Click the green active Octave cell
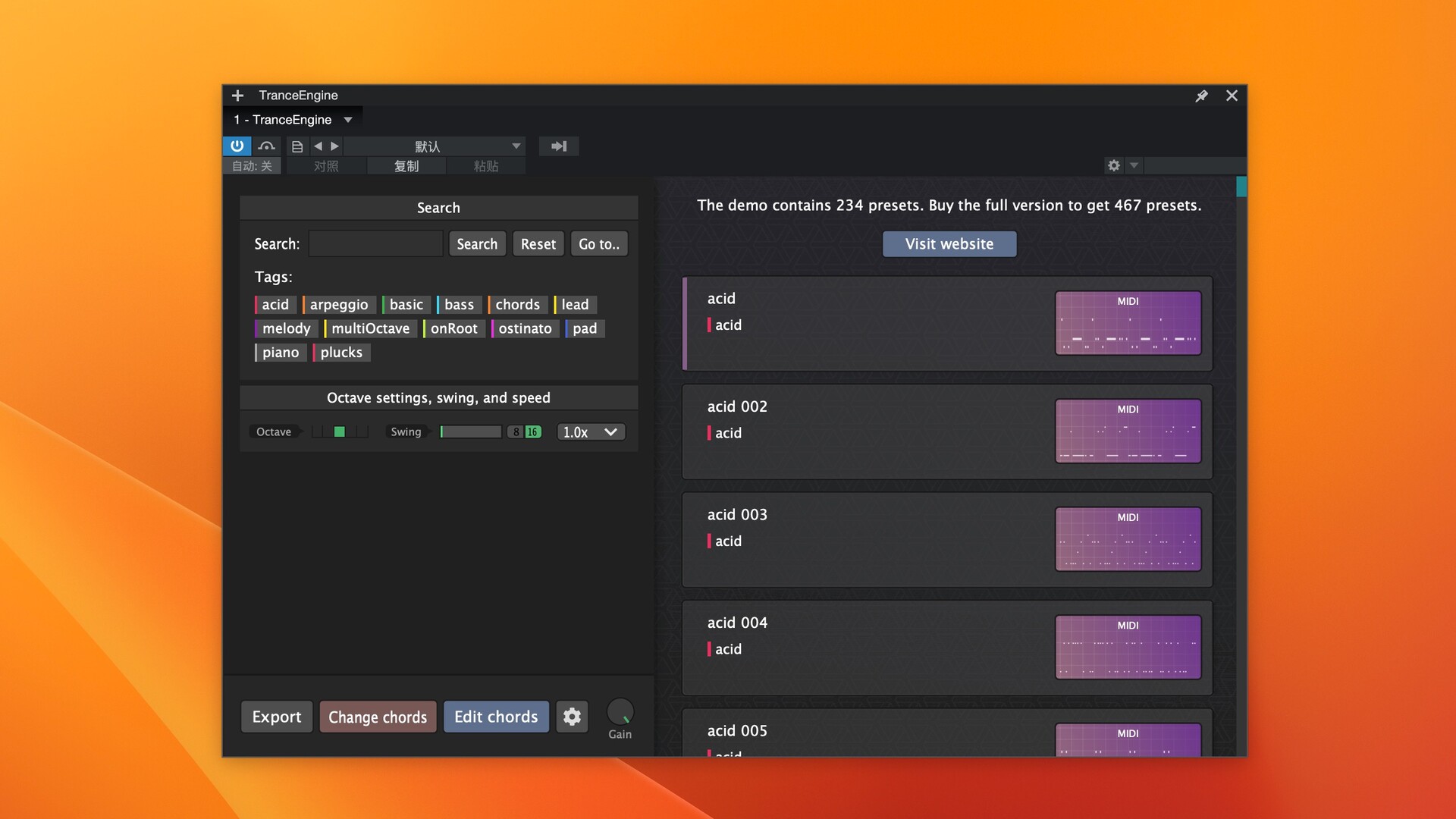 [340, 432]
